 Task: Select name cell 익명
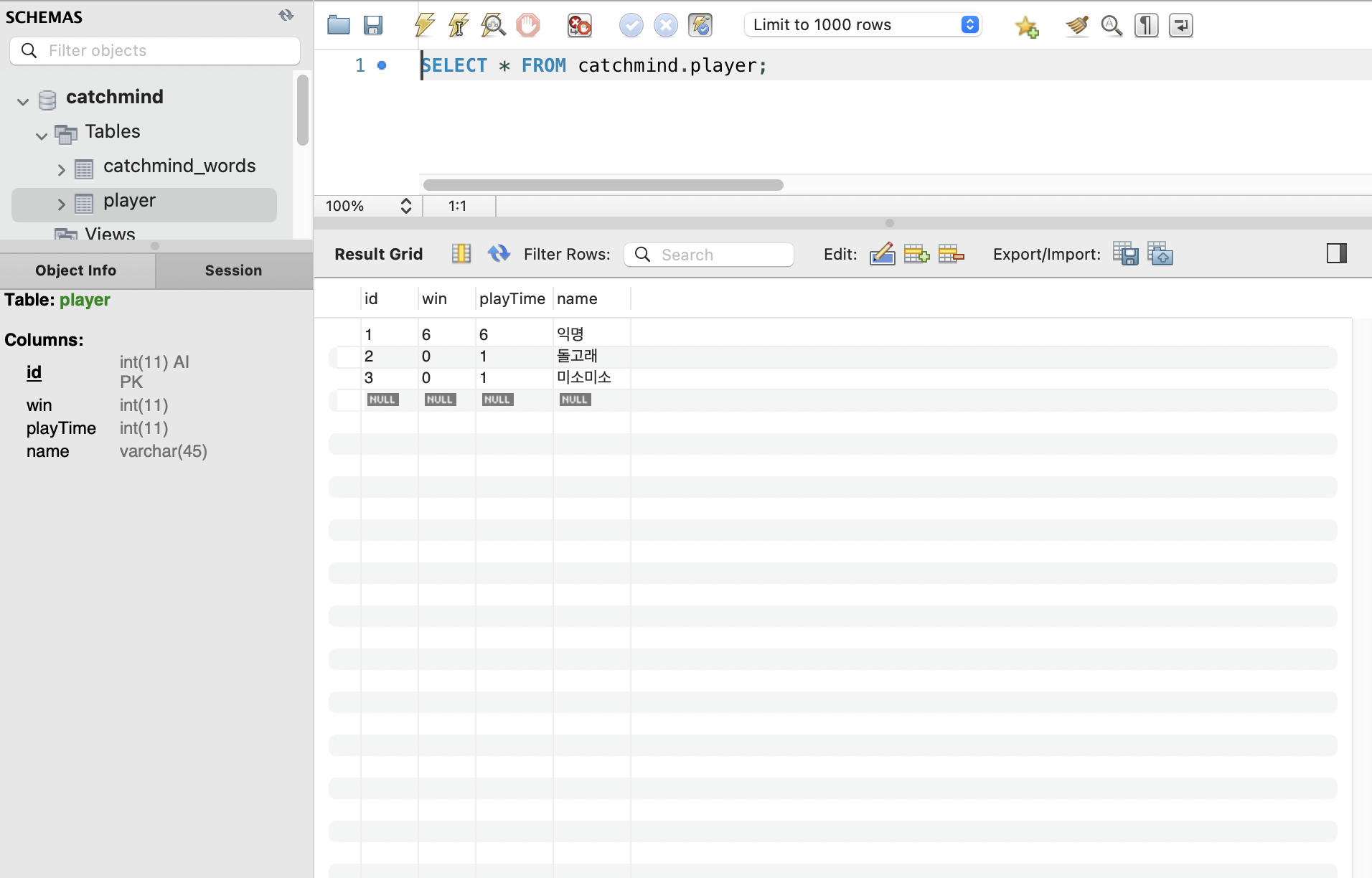(x=591, y=334)
